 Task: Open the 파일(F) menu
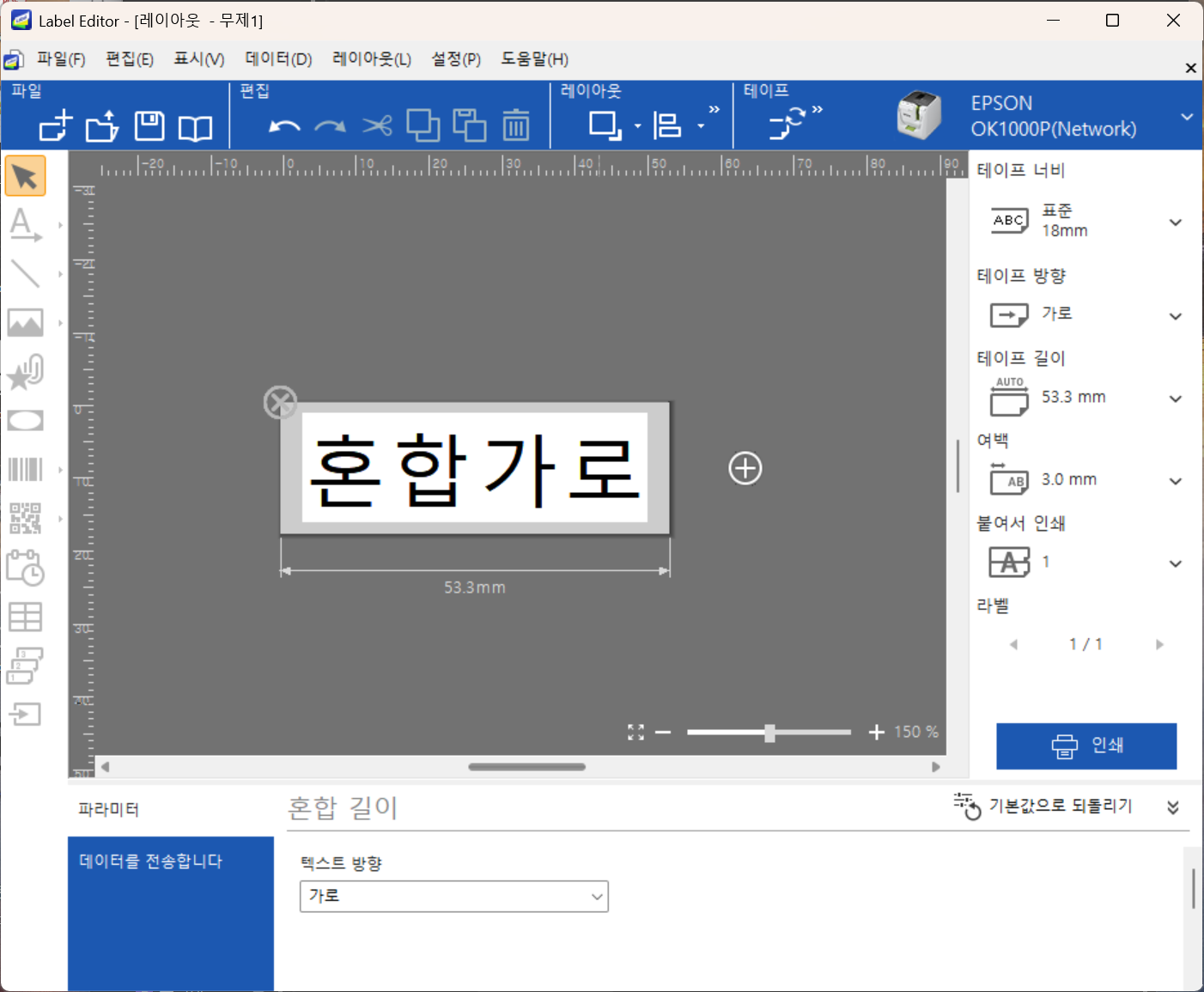click(x=61, y=59)
